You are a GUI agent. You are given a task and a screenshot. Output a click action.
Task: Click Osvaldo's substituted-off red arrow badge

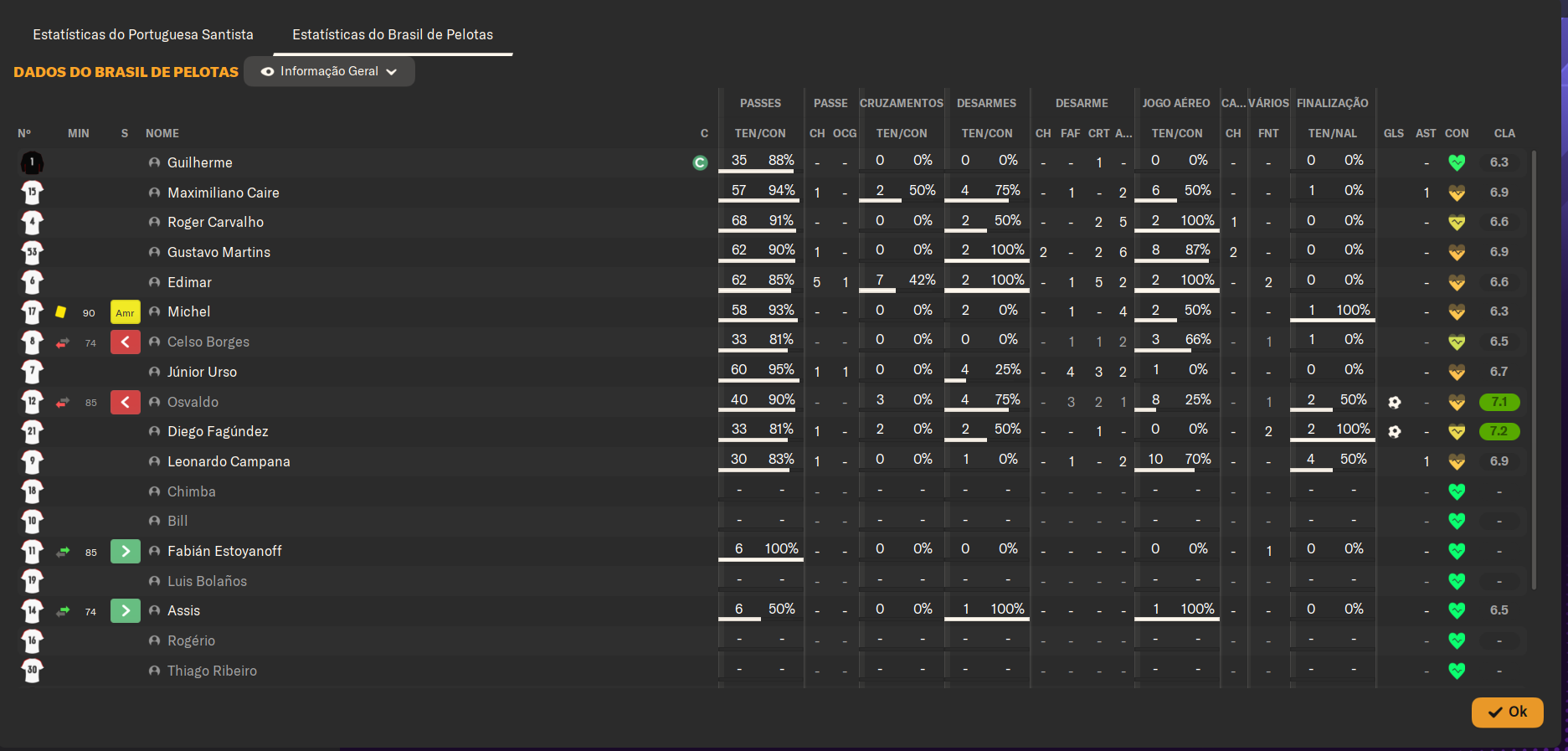tap(125, 402)
